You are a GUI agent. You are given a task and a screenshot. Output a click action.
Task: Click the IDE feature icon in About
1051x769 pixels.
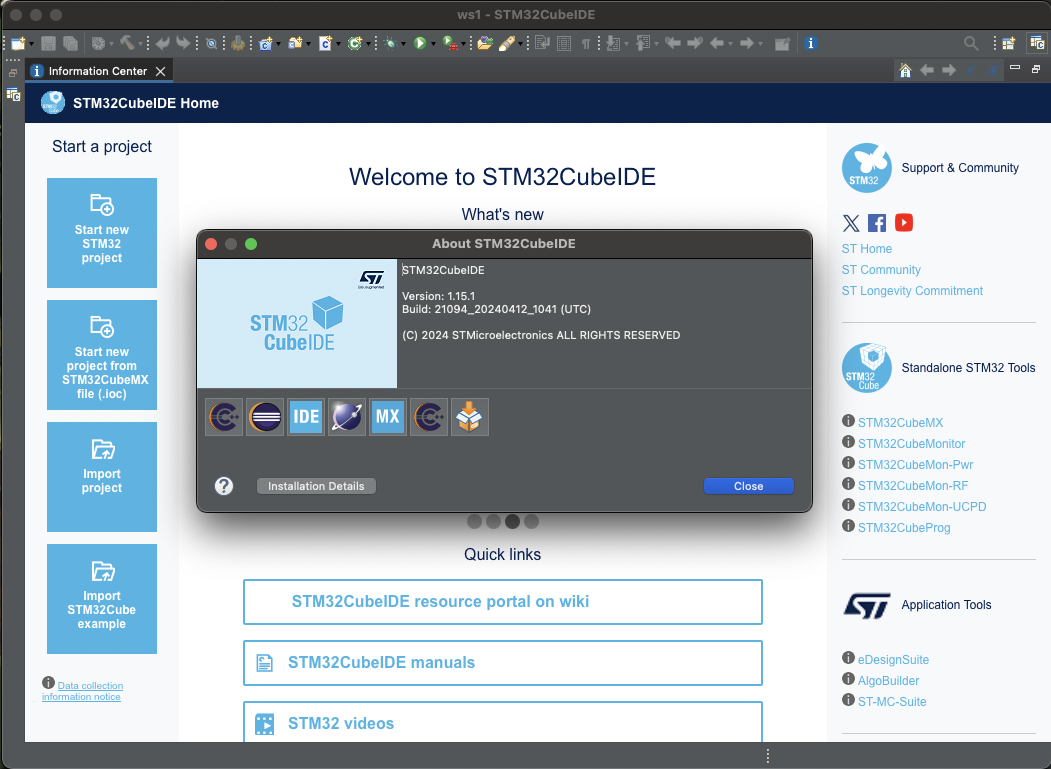[306, 417]
